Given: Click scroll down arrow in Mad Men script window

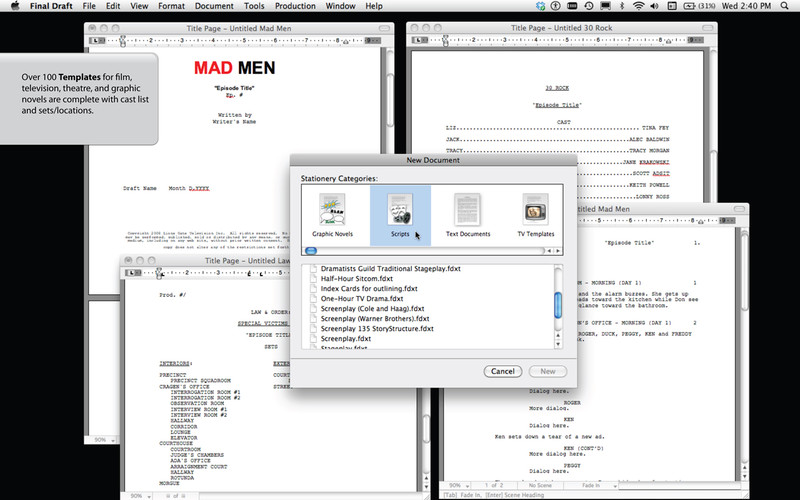Looking at the screenshot, I should (x=744, y=477).
